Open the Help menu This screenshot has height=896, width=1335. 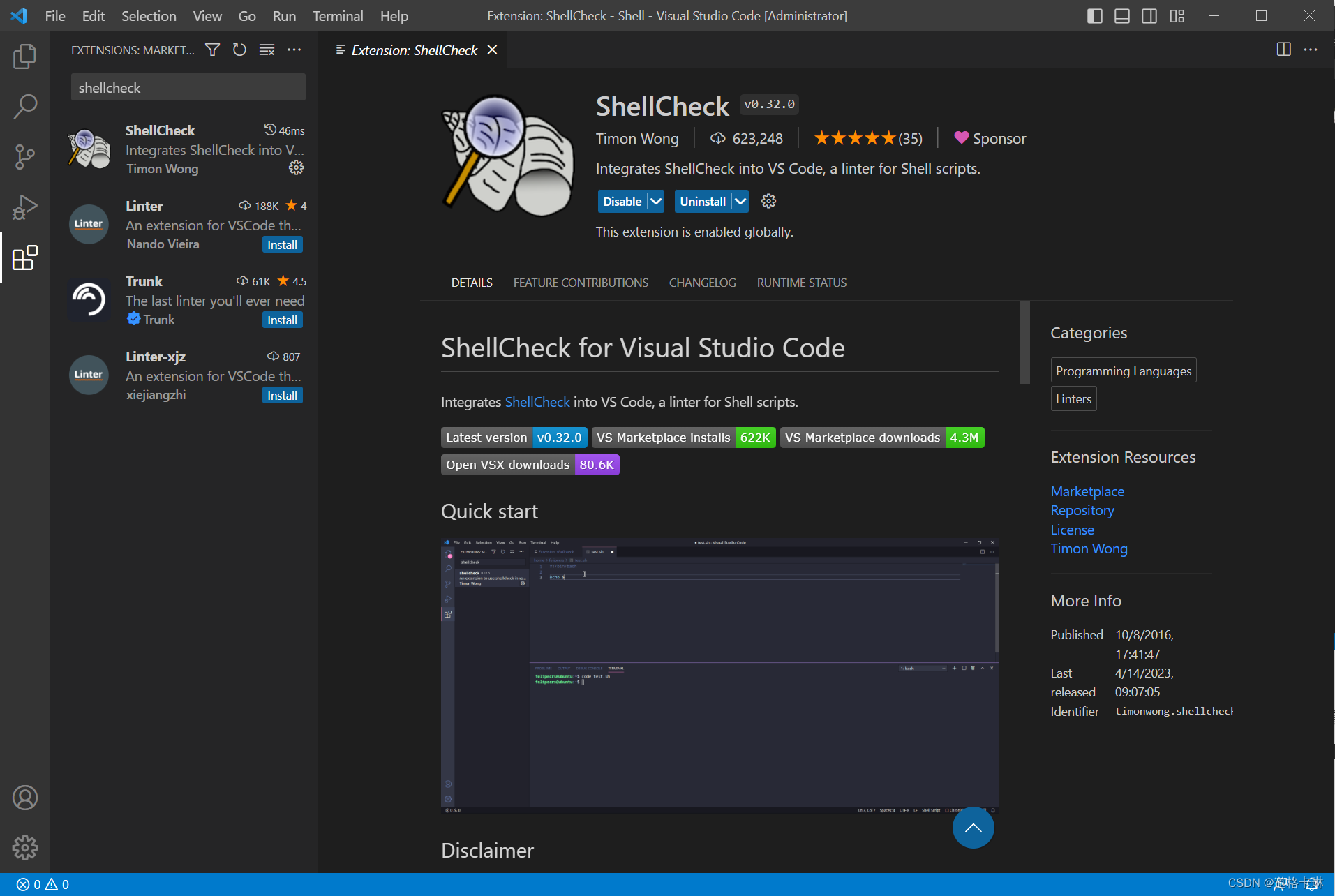[394, 16]
